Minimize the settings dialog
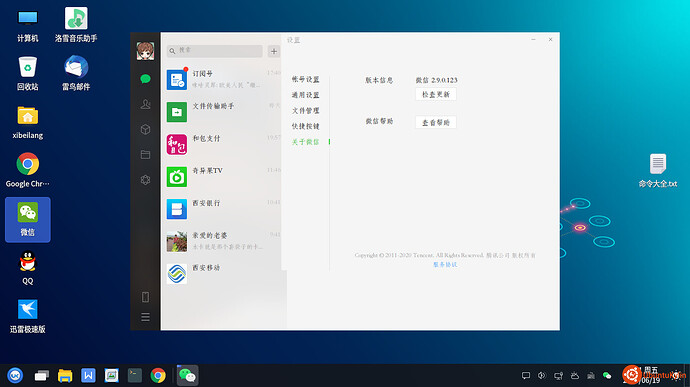The width and height of the screenshot is (690, 387). (533, 40)
